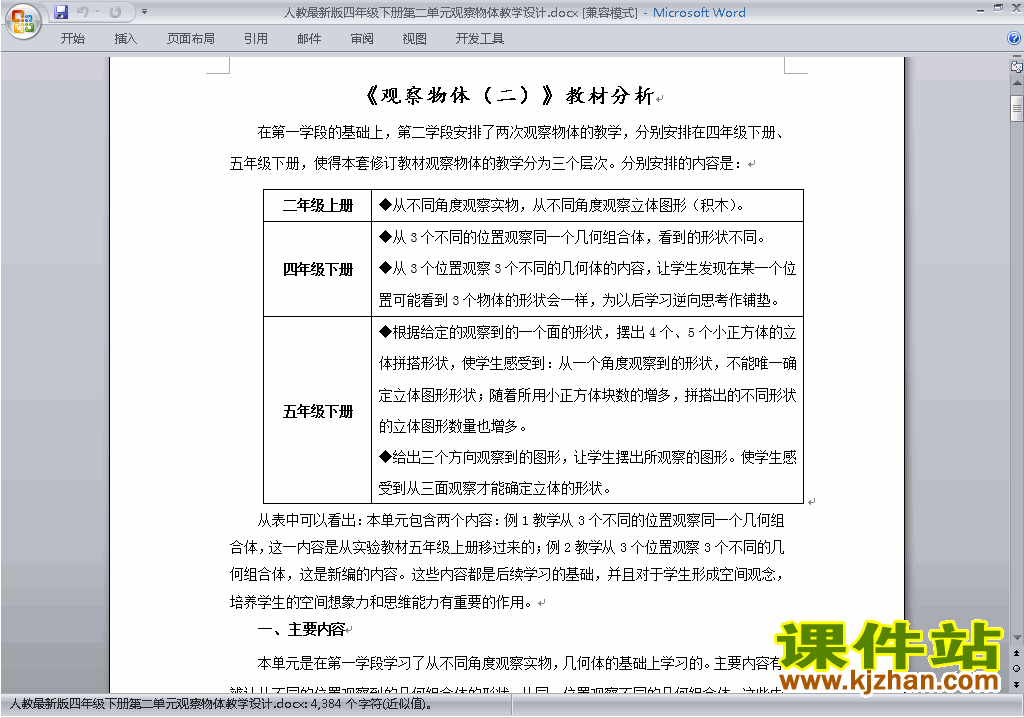Click table cell 五年级下册

click(x=317, y=411)
